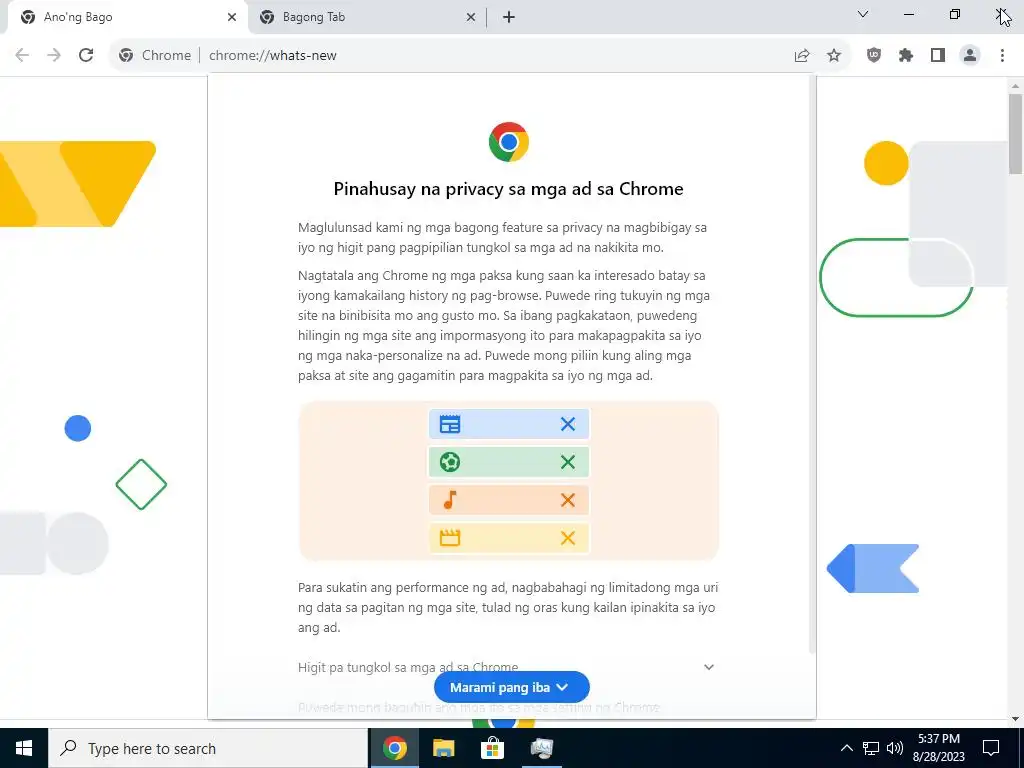Screen dimensions: 1024x768
Task: Go forward with the right arrow
Action: (x=54, y=56)
